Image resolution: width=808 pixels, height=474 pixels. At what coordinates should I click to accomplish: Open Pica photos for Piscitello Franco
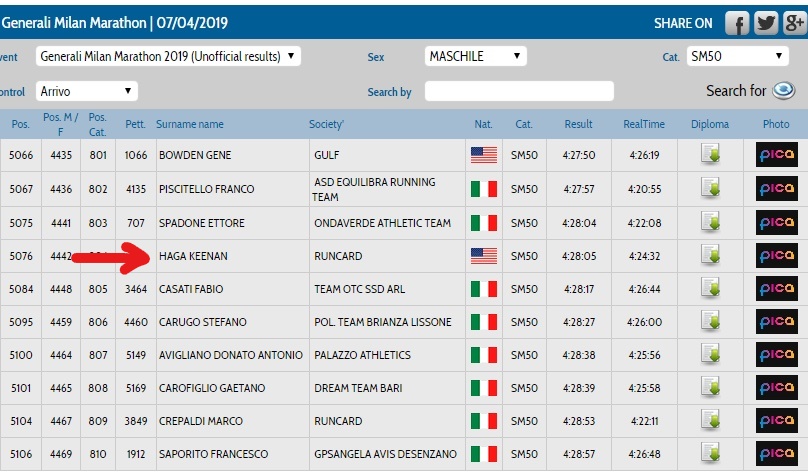tap(777, 189)
